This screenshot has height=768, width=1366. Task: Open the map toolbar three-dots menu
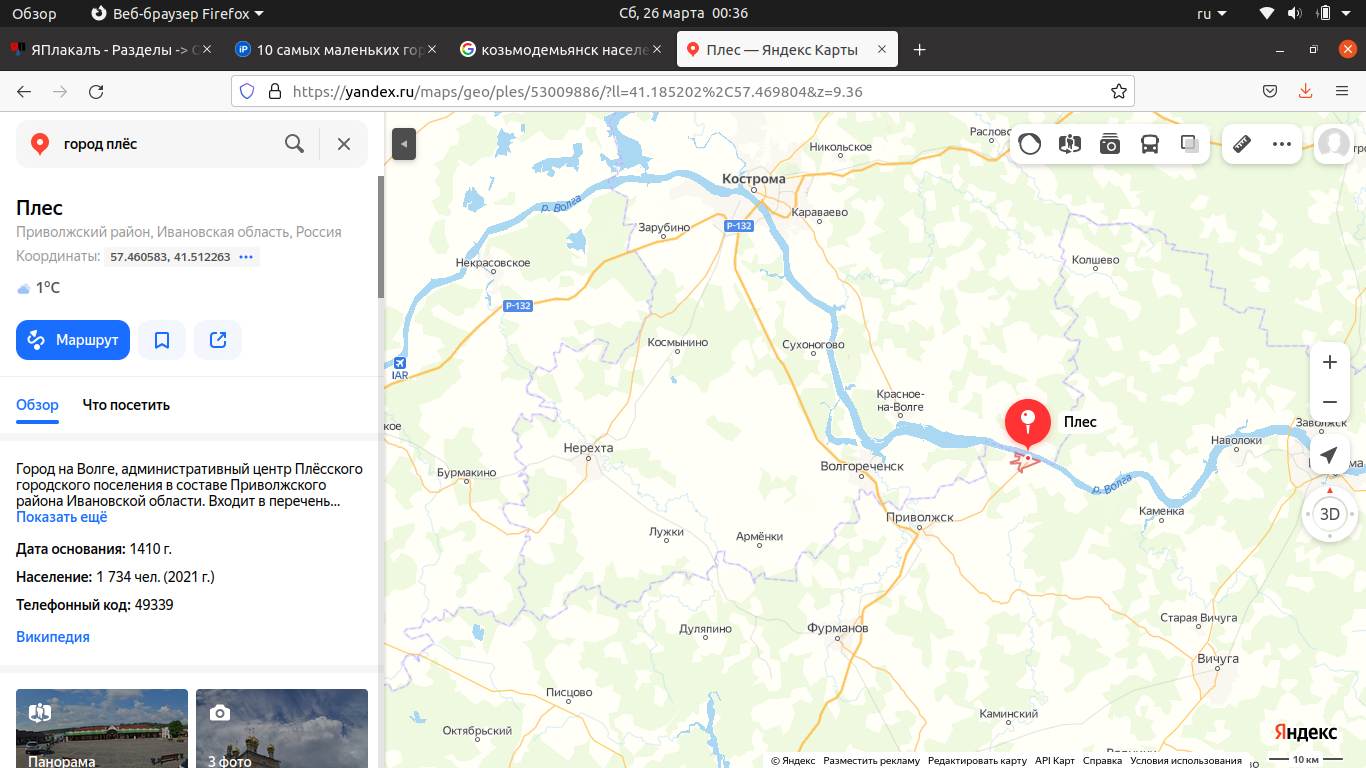(x=1282, y=144)
